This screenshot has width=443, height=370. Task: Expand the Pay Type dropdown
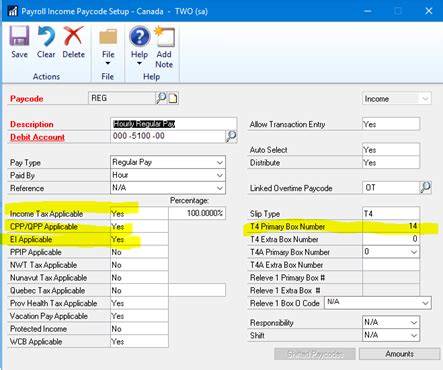[x=220, y=162]
